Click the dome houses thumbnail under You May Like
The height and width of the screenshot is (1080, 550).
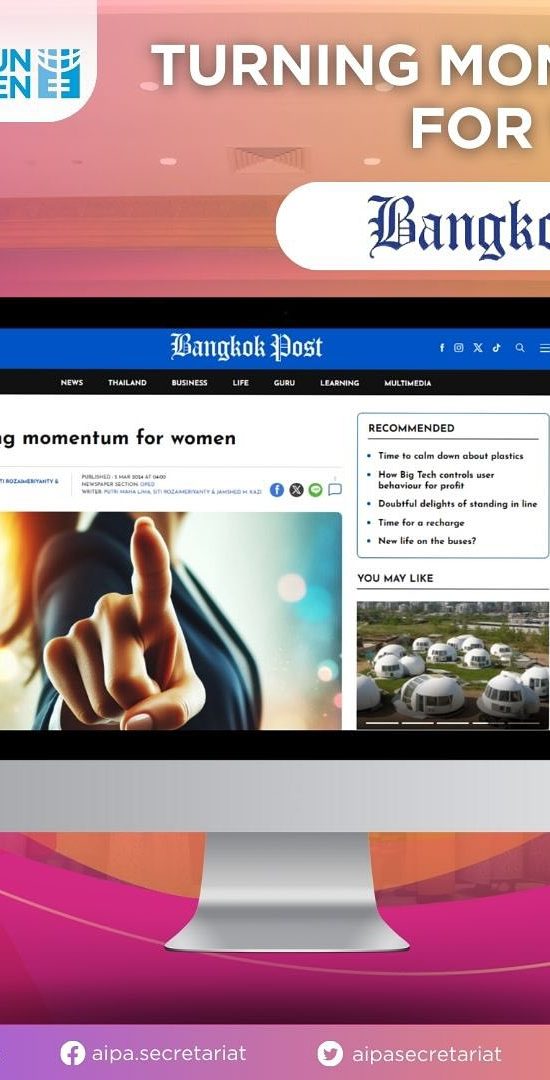click(453, 665)
